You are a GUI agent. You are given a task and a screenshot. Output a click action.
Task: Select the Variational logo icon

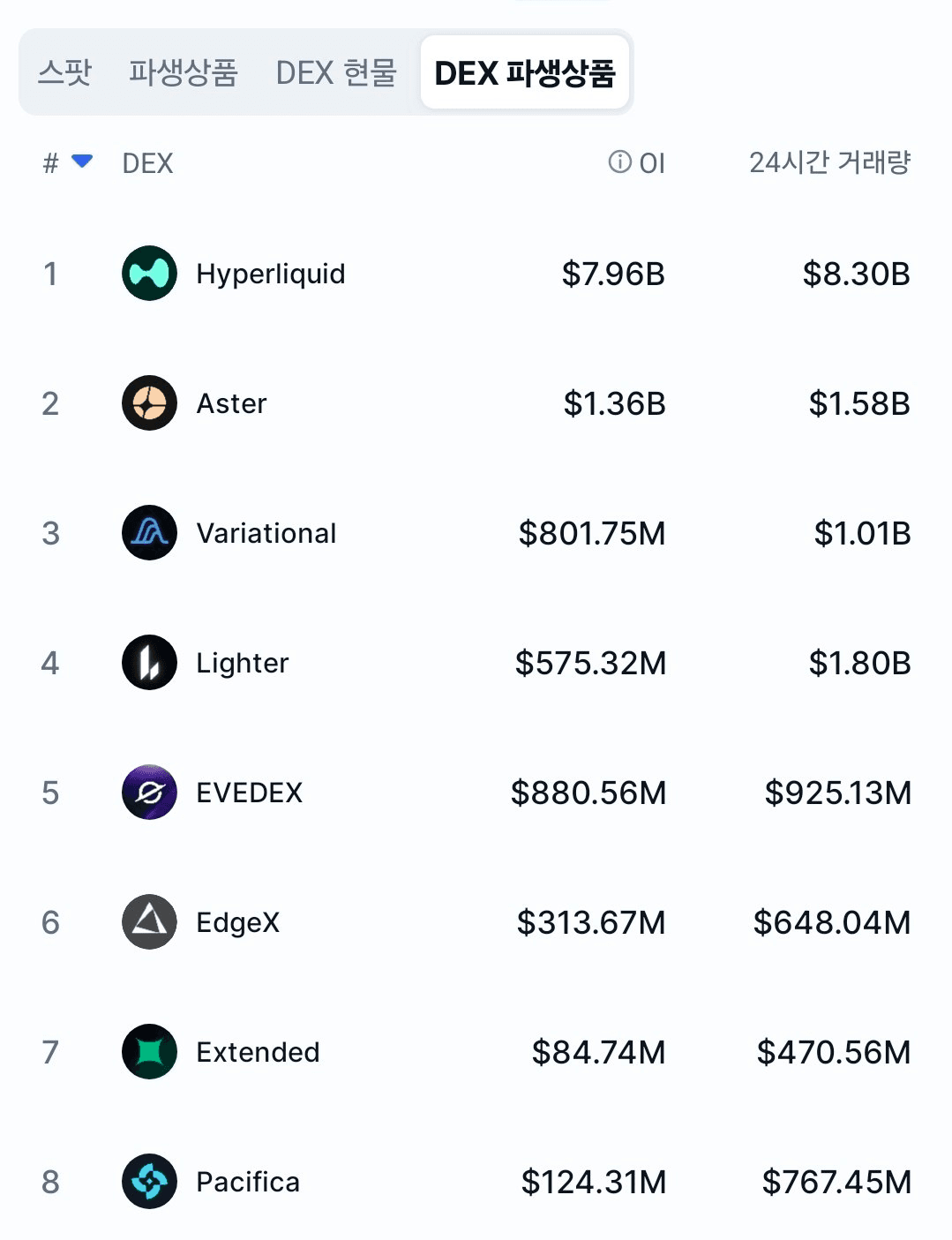(x=149, y=533)
